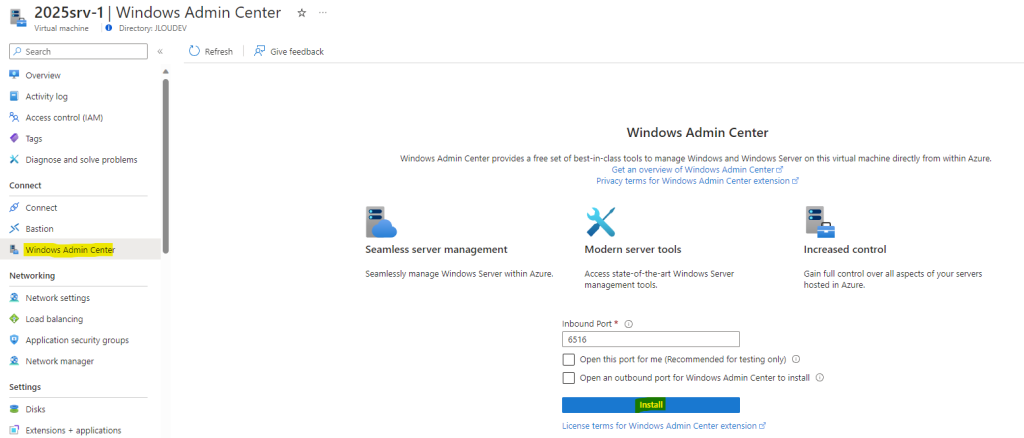Viewport: 1024px width, 438px height.
Task: Click the sidebar Search field
Action: click(x=78, y=52)
